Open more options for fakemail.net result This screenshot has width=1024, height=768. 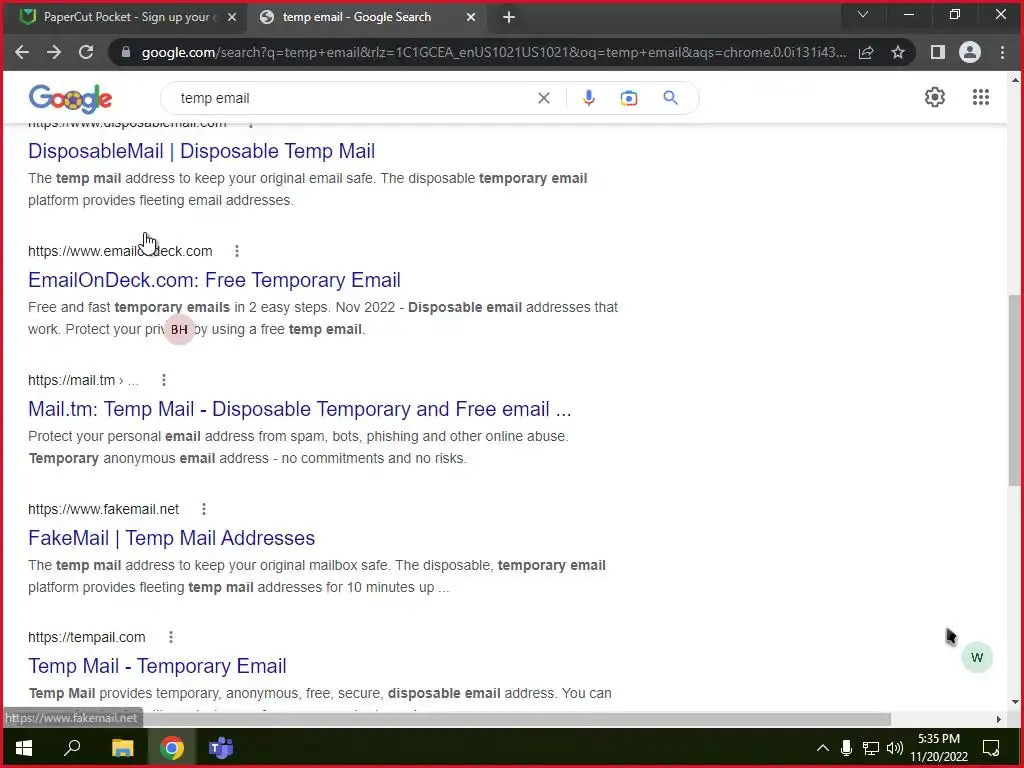tap(204, 509)
